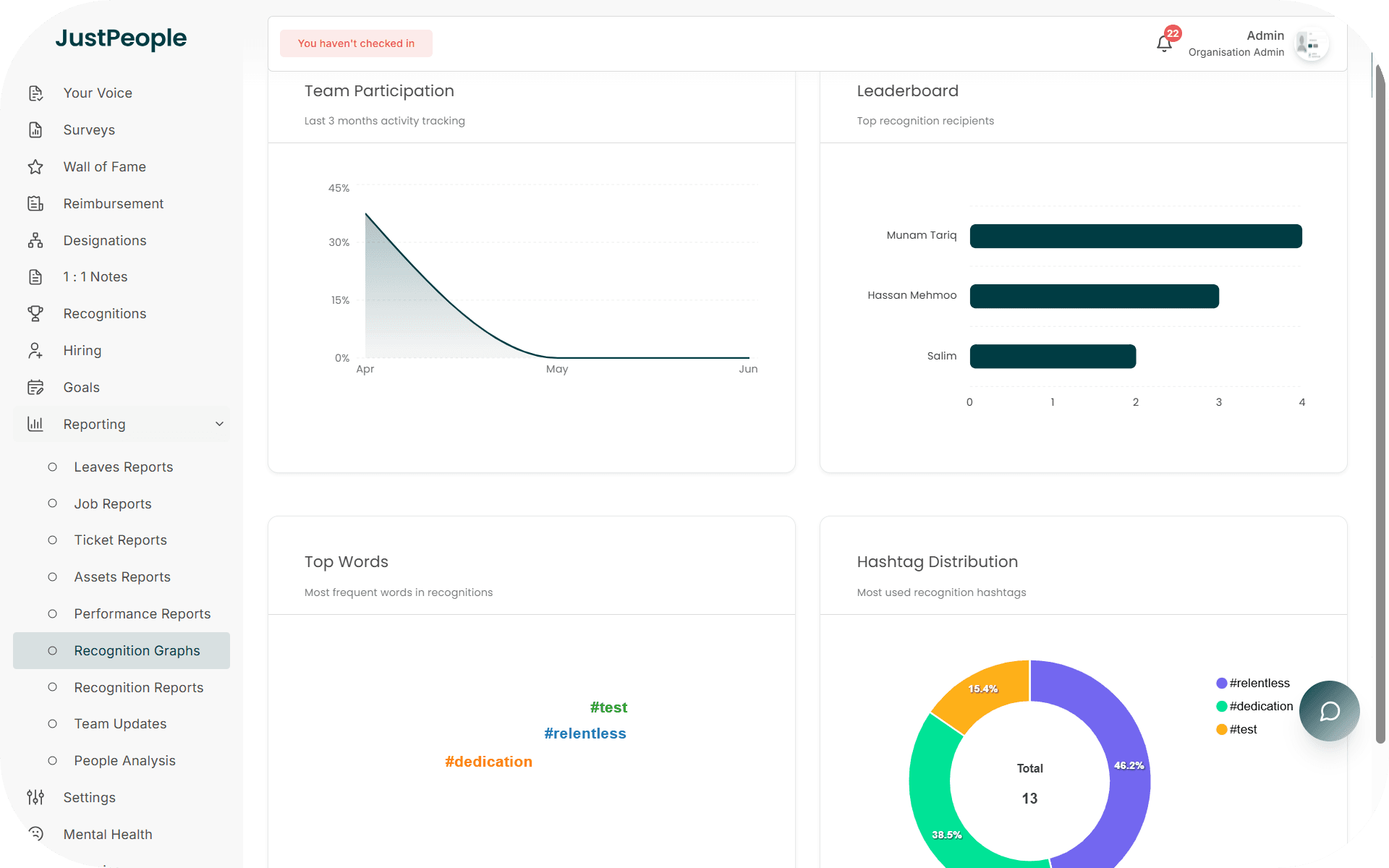Click the #test word in Top Words
This screenshot has width=1389, height=868.
[x=608, y=707]
